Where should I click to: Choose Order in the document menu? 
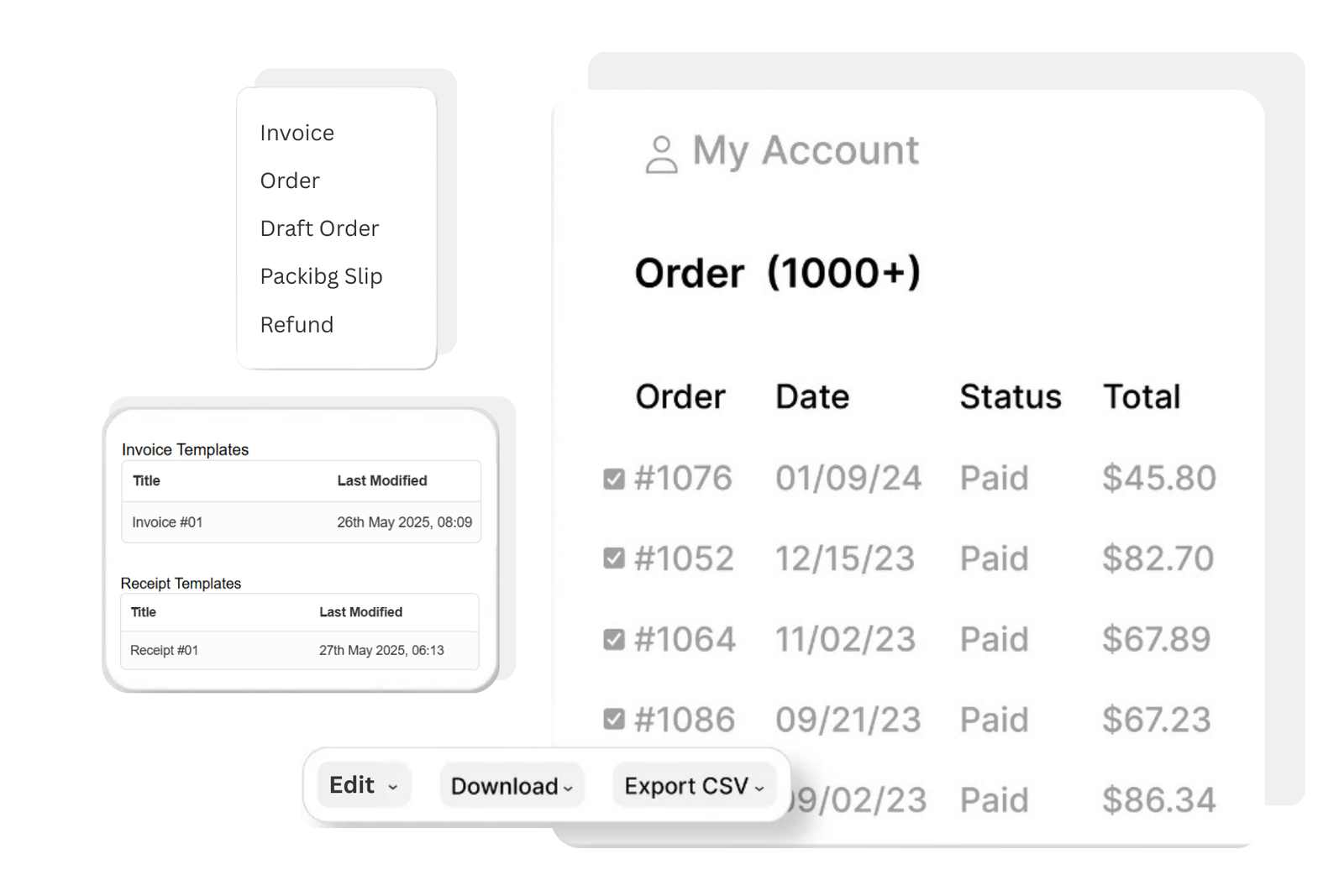[x=290, y=181]
